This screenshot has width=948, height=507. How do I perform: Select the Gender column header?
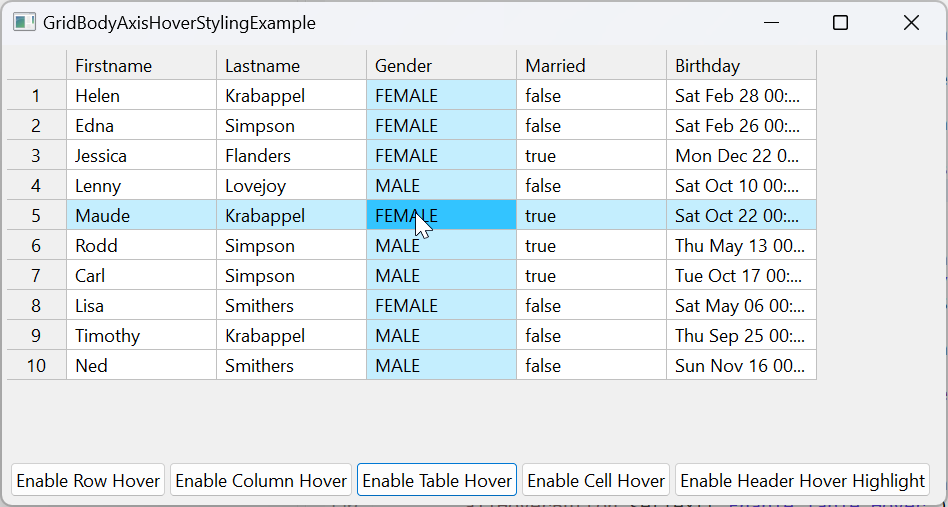(x=441, y=66)
